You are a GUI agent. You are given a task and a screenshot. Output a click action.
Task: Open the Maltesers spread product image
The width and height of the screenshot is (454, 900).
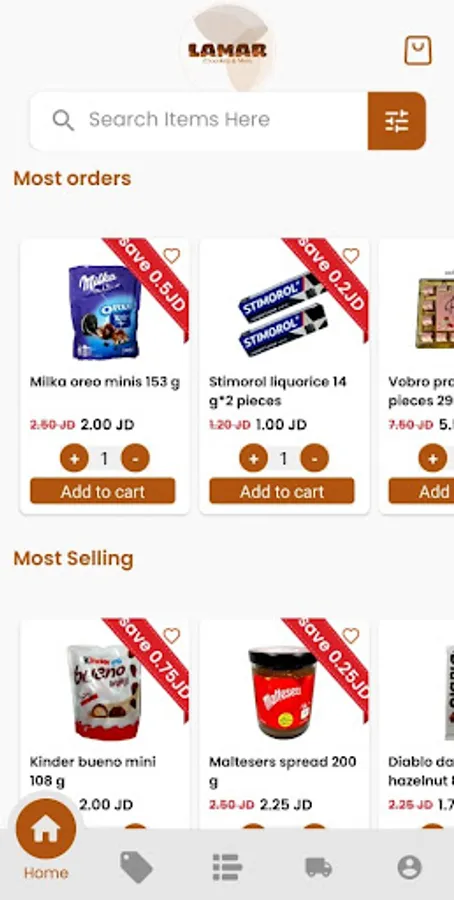pyautogui.click(x=282, y=692)
